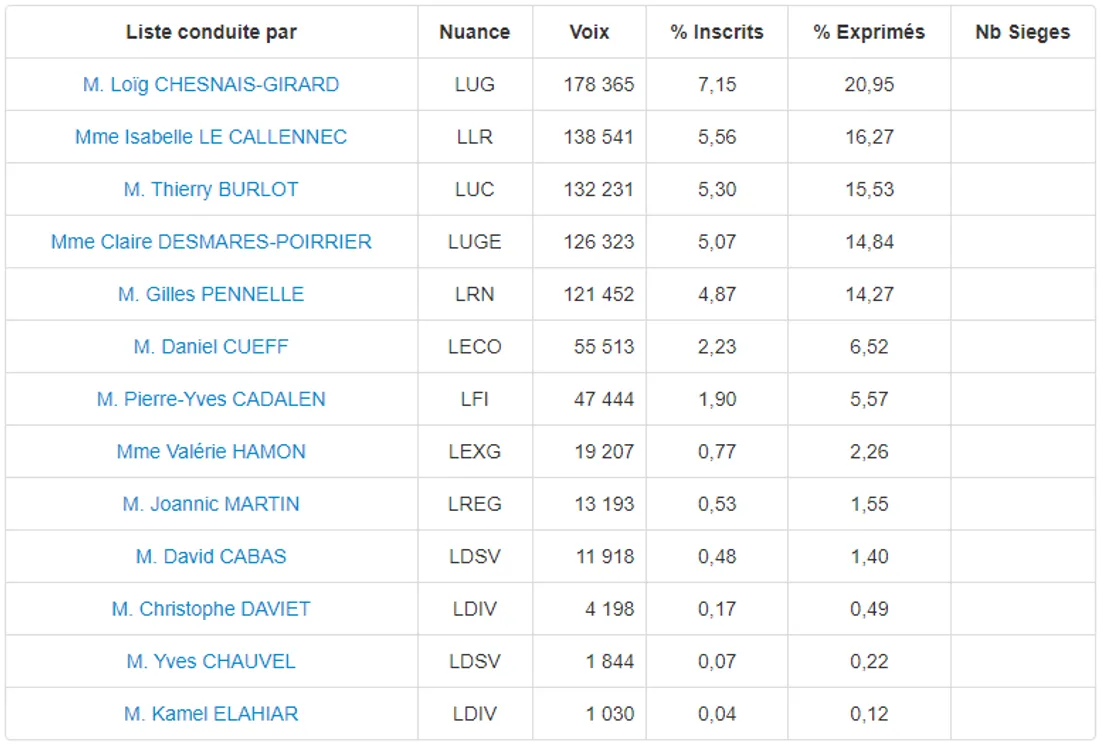Click M. Yves CHAUVEL name link
Viewport: 1100px width, 744px height.
point(211,662)
